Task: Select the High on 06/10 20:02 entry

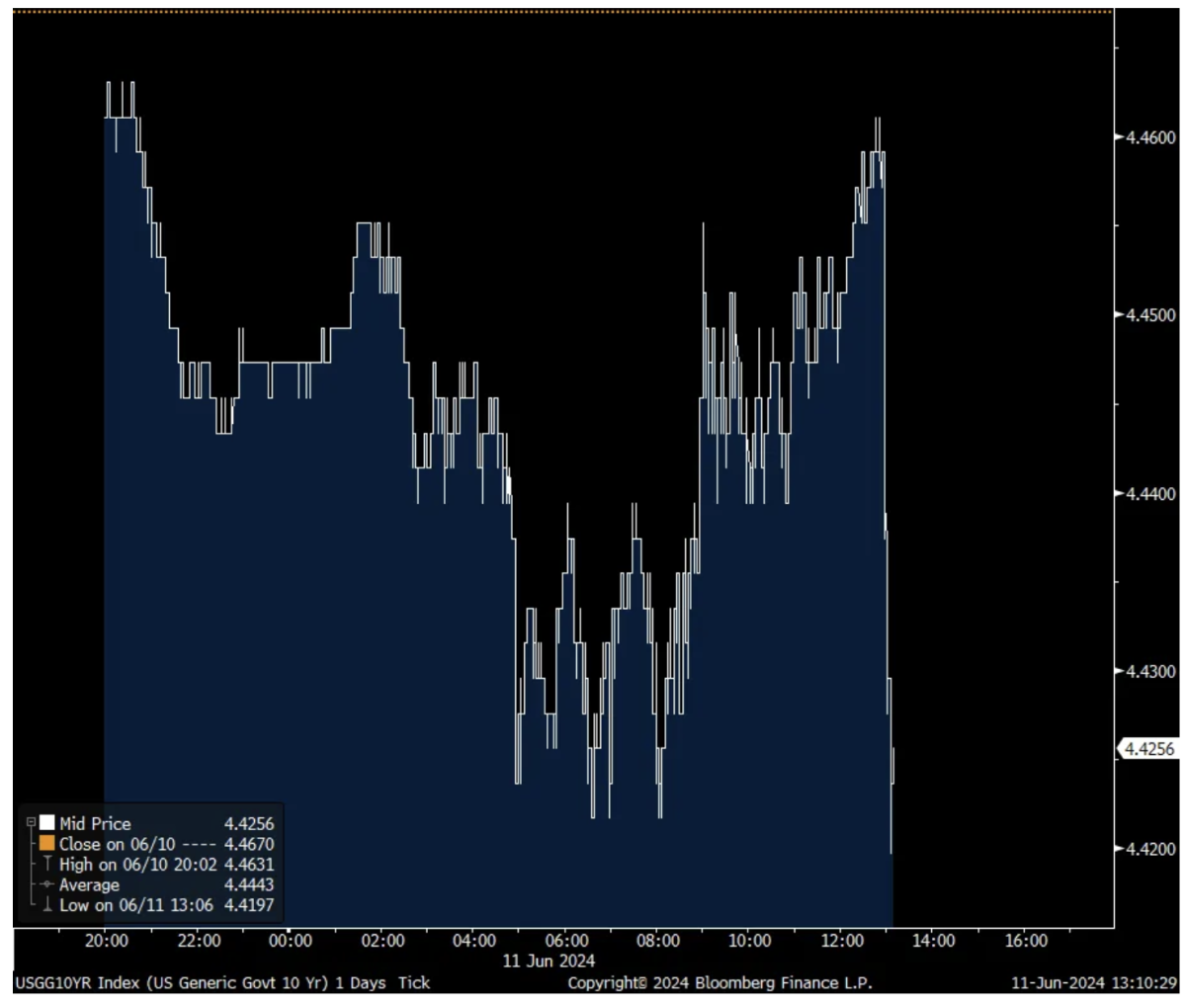Action: coord(137,865)
